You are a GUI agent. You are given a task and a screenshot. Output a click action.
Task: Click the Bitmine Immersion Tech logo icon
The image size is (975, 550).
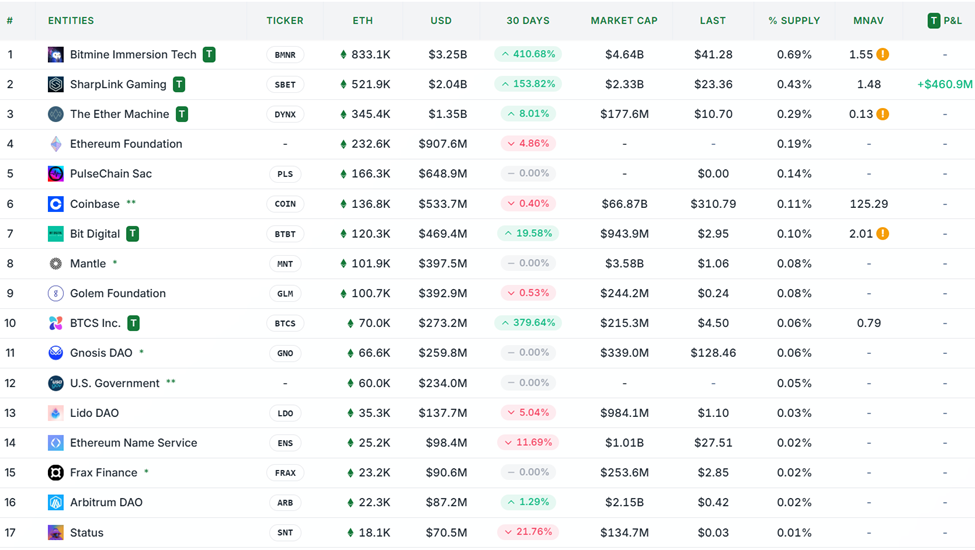click(x=56, y=55)
